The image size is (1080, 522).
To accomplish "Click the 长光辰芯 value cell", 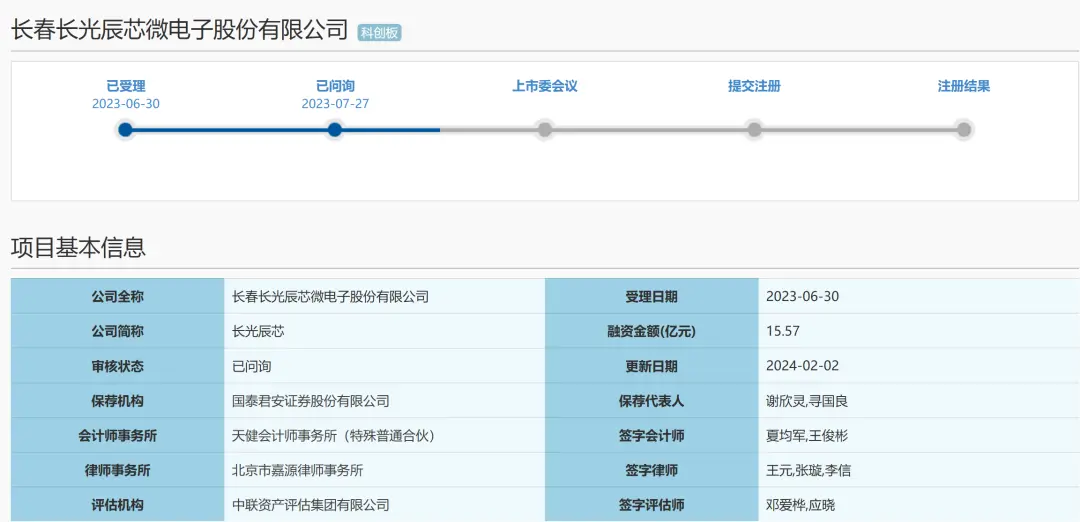I will tap(384, 331).
